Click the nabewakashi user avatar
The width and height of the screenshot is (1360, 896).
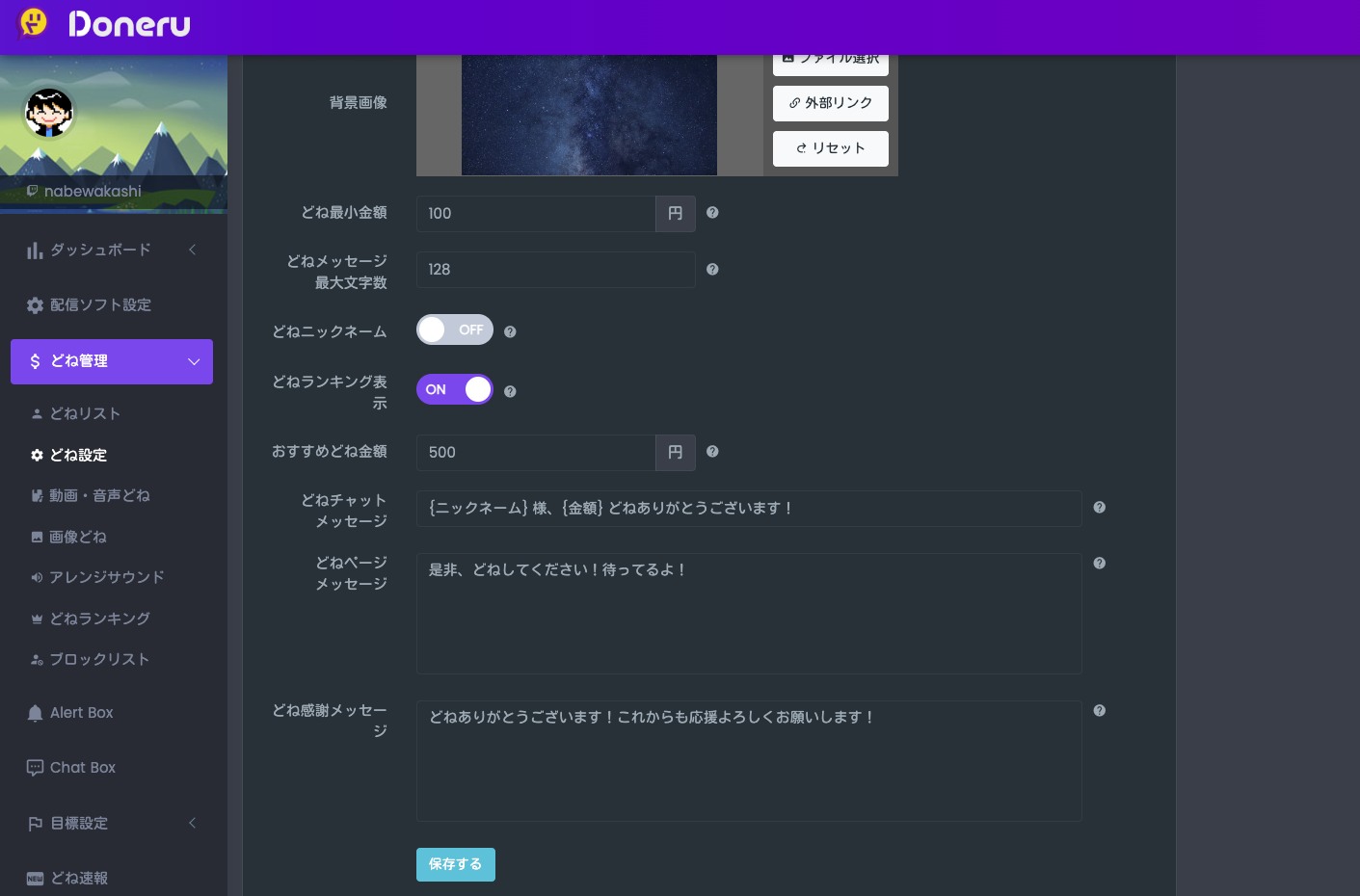[49, 113]
